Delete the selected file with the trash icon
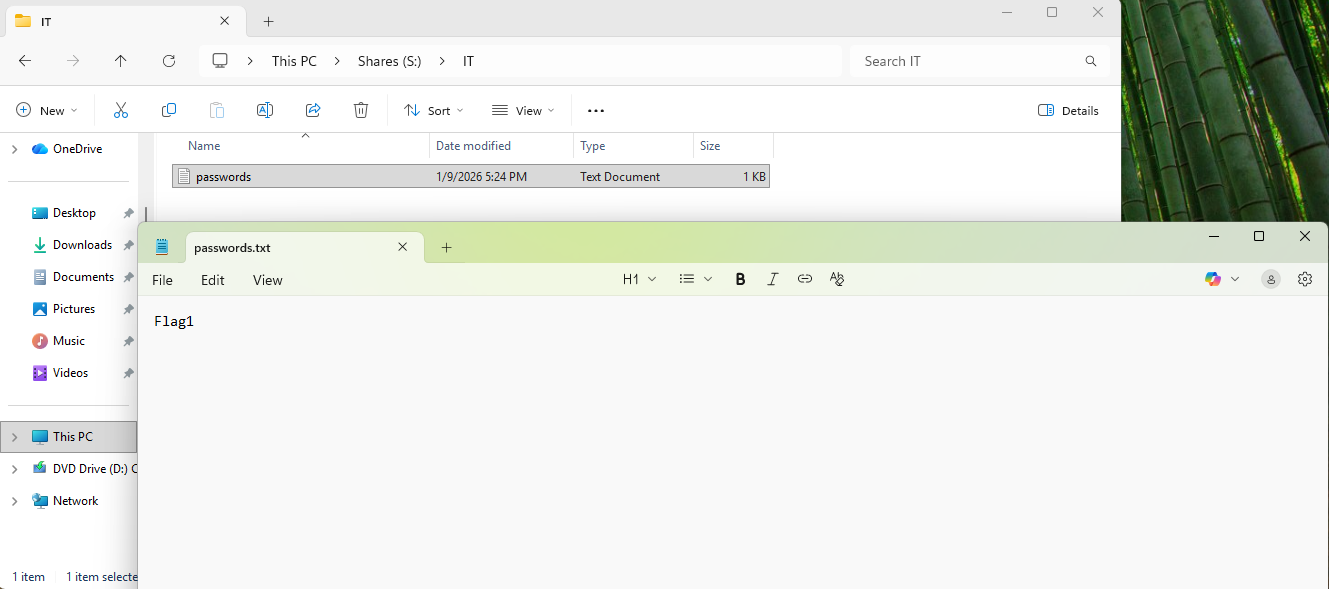Viewport: 1329px width, 589px height. tap(361, 111)
